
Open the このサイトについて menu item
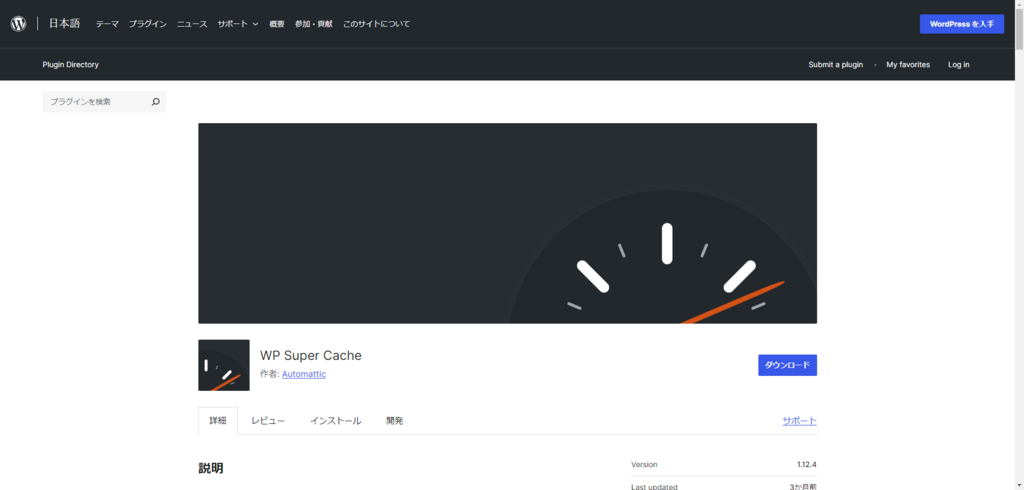[377, 24]
